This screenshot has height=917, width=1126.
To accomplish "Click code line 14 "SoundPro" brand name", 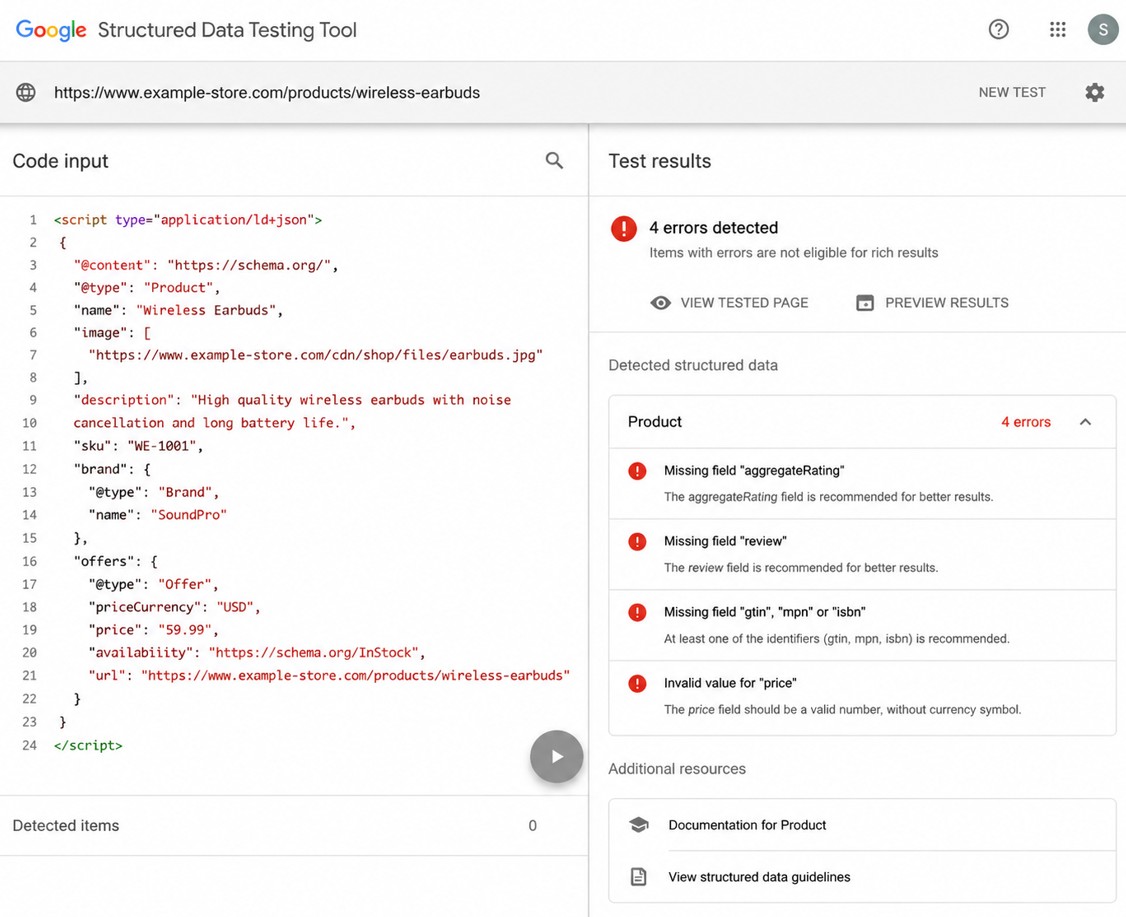I will (x=158, y=515).
